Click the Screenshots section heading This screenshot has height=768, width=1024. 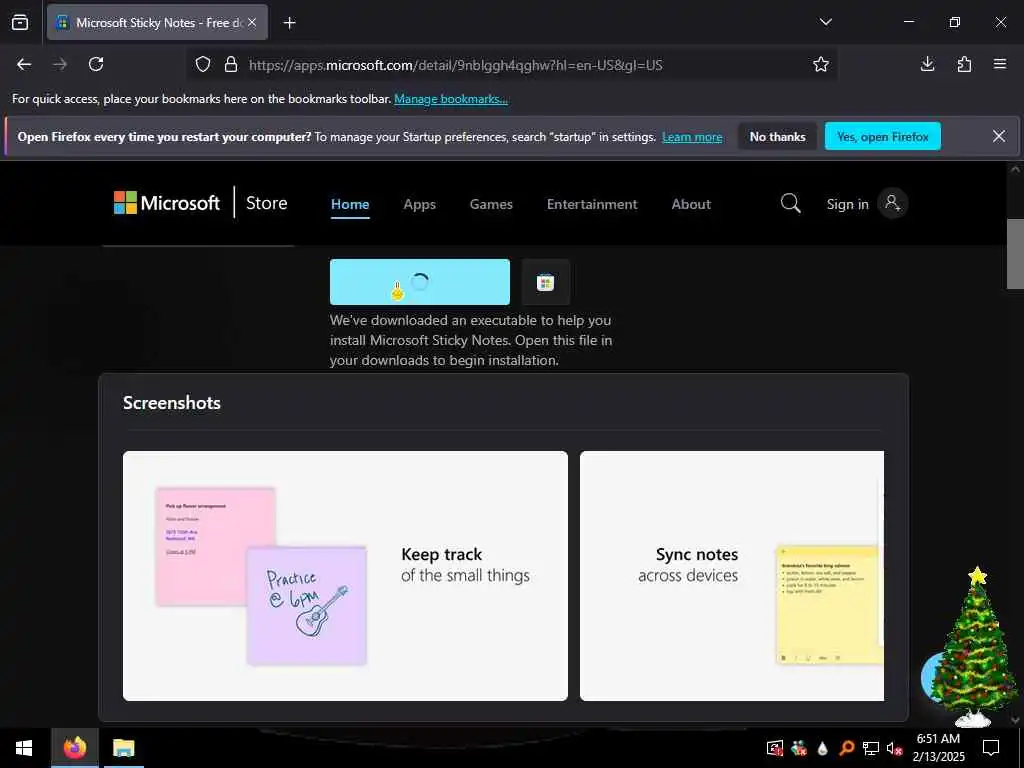pyautogui.click(x=172, y=403)
